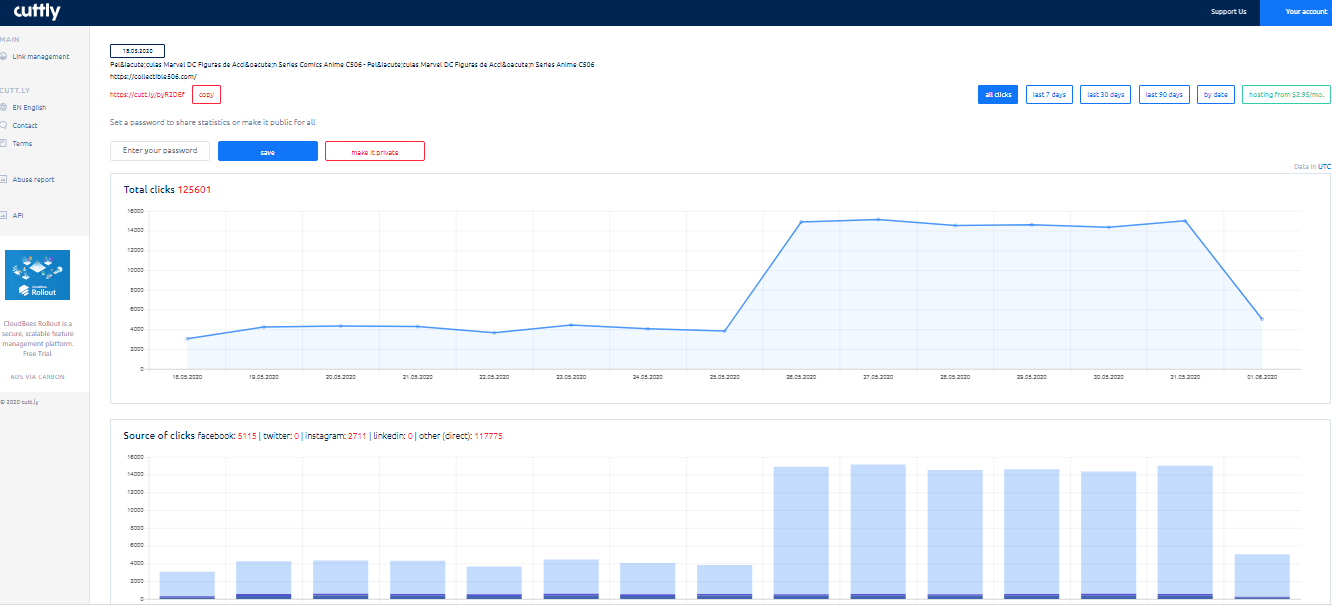The height and width of the screenshot is (611, 1332).
Task: Click the 27.05.2020 peak point on line chart
Action: click(878, 219)
